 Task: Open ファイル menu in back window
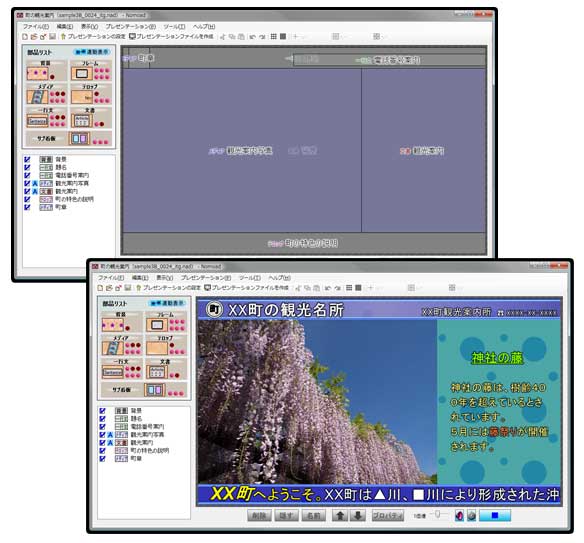pos(36,26)
